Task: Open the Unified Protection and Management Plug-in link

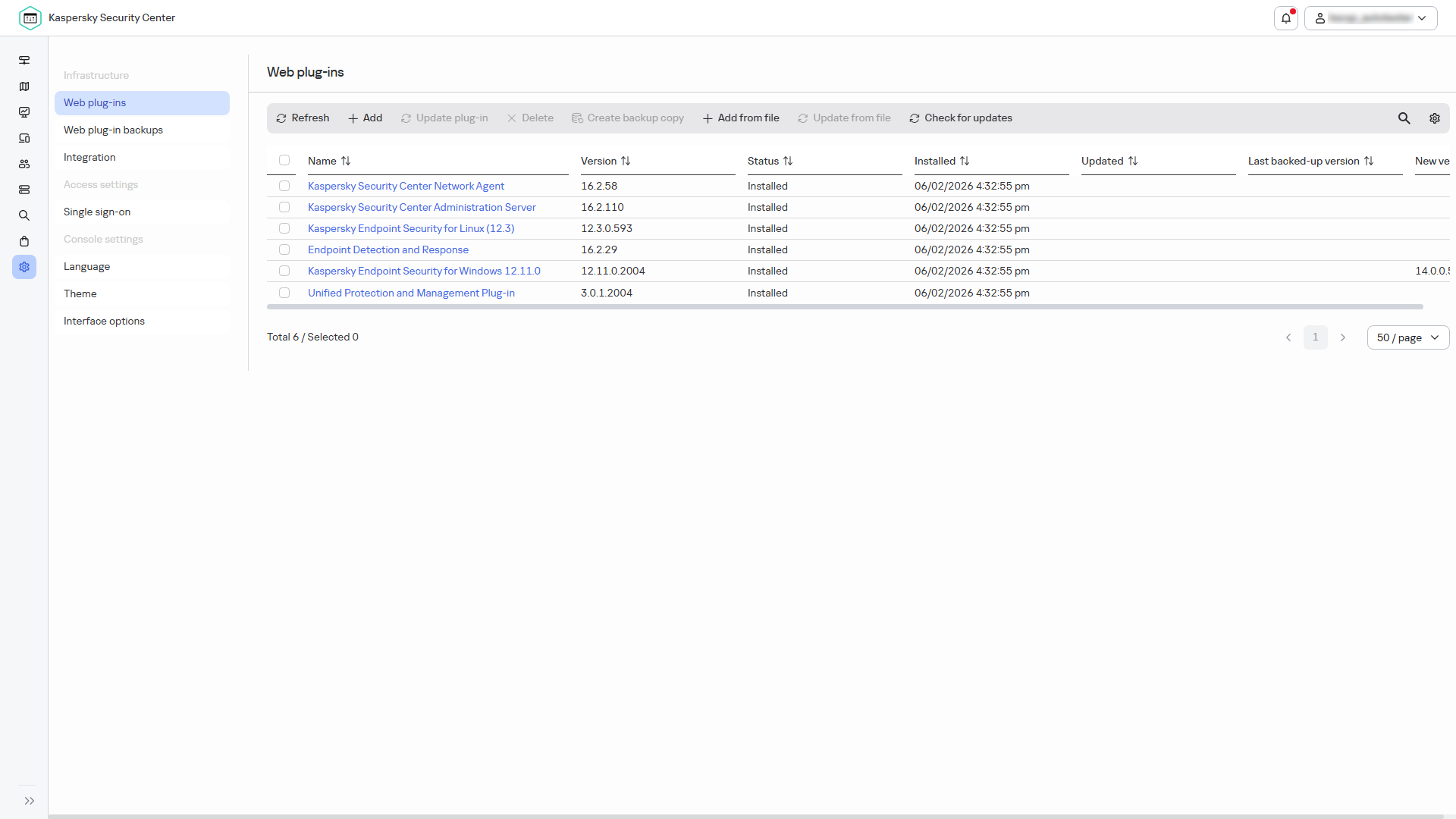Action: pos(411,293)
